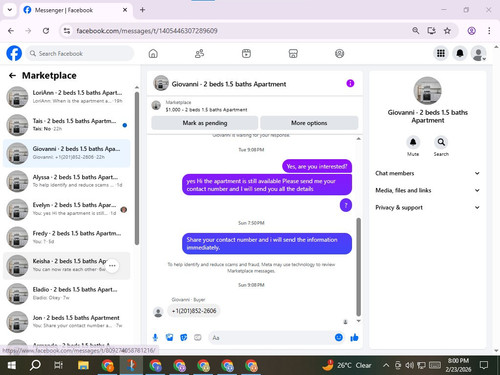This screenshot has height=375, width=500.
Task: Open the emoji picker smiley
Action: click(339, 337)
